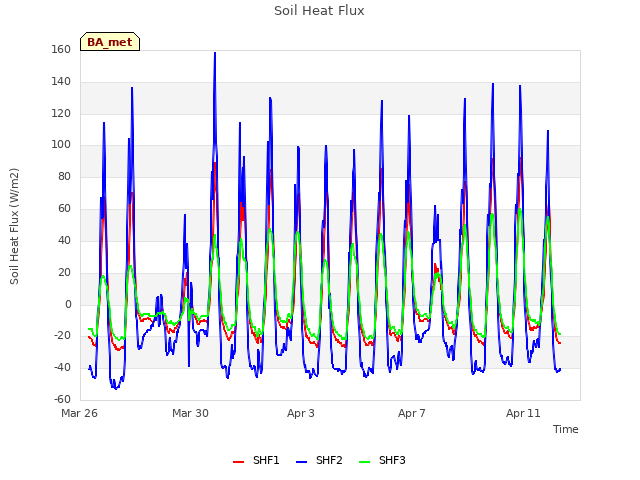Toggle the SHF1 series in the legend

tap(256, 460)
